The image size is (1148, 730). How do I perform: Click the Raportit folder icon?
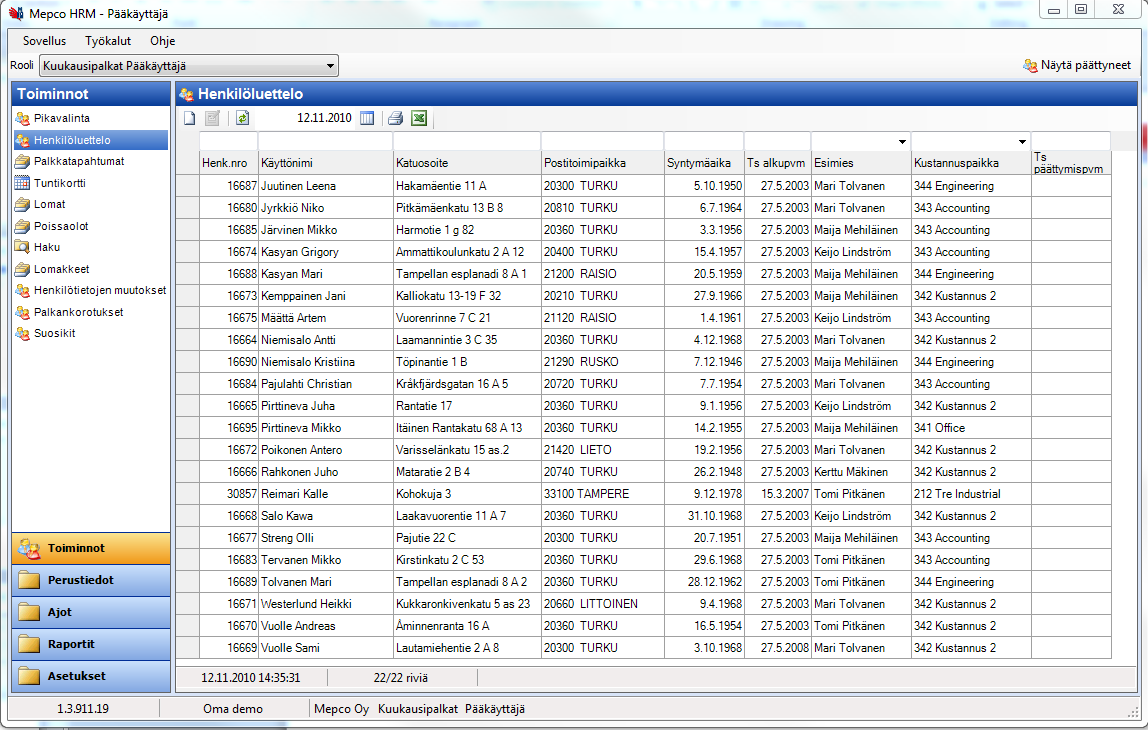click(x=29, y=644)
